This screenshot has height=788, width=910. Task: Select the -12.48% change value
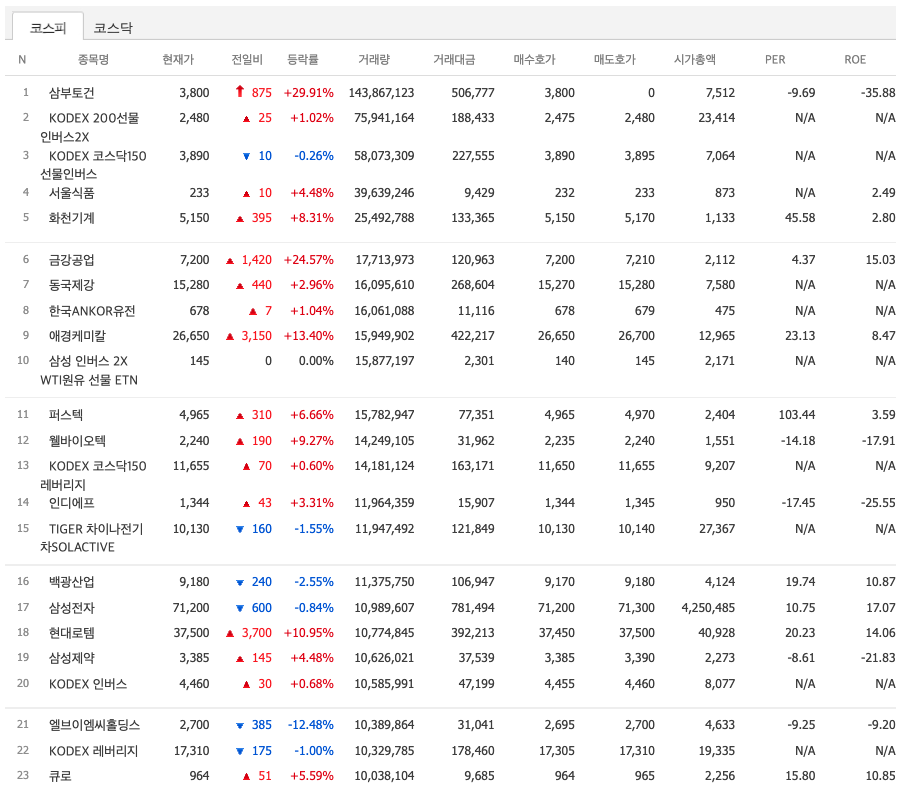point(310,725)
